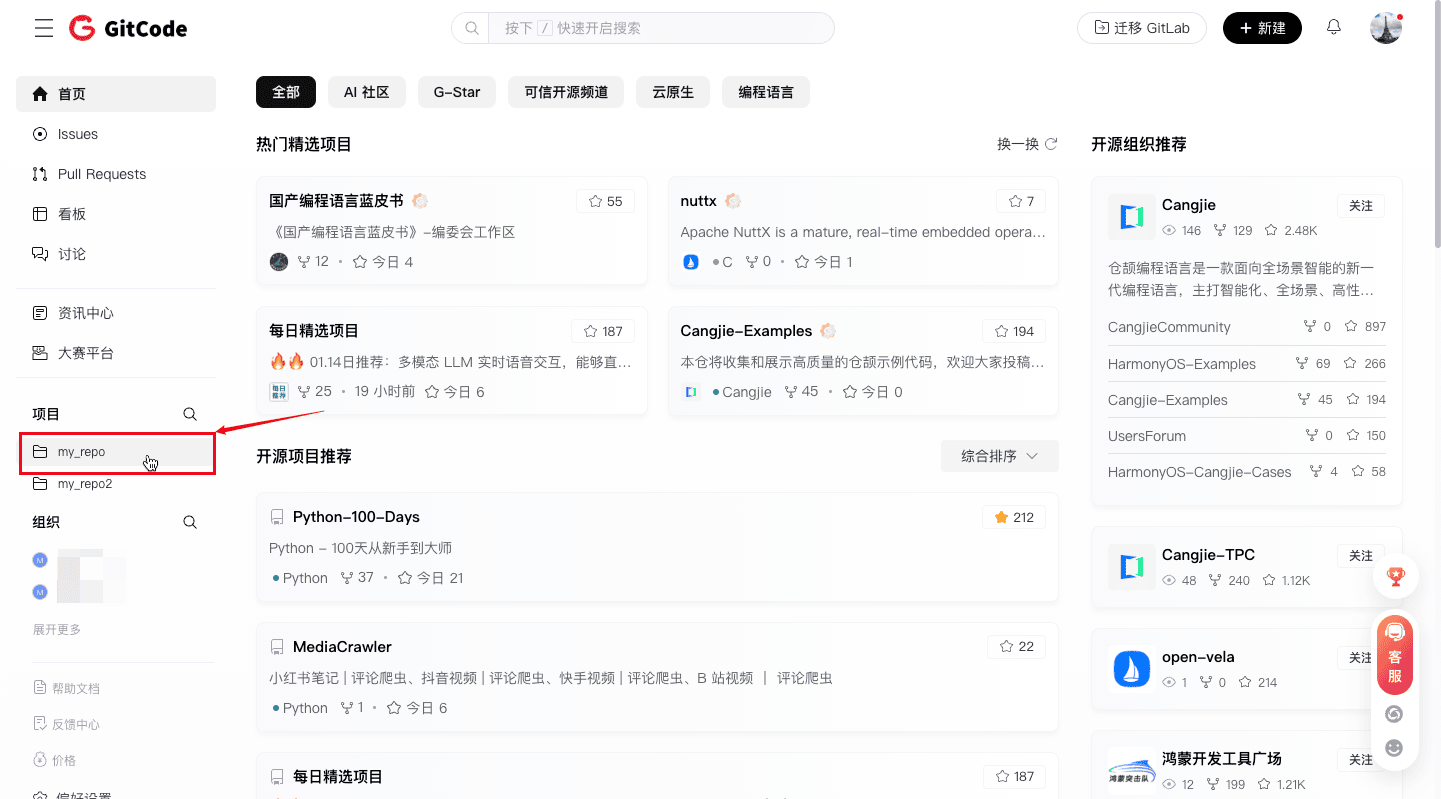
Task: Click the 迁移 GitLab button
Action: point(1141,28)
